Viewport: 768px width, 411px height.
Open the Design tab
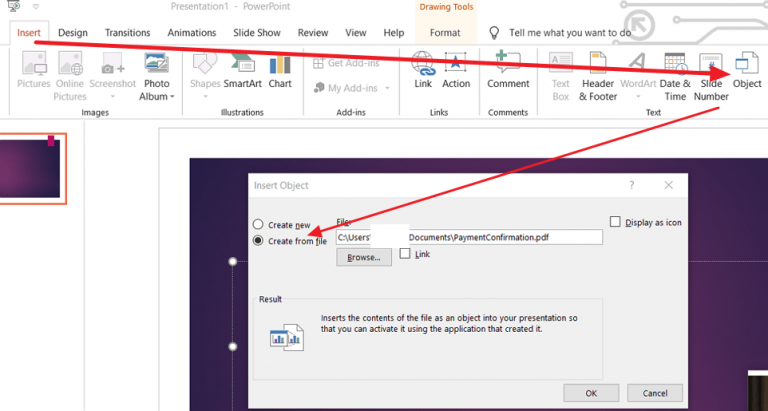[x=72, y=33]
